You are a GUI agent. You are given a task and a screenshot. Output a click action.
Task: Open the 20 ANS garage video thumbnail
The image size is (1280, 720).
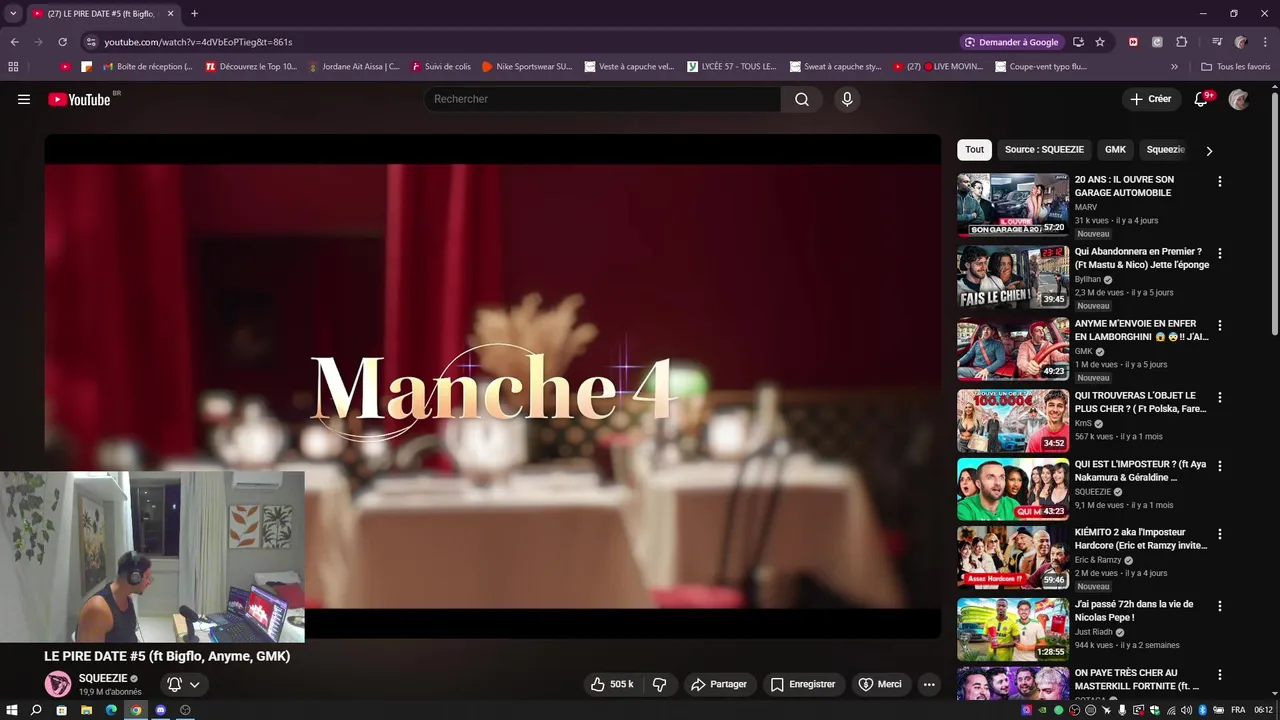[1013, 205]
